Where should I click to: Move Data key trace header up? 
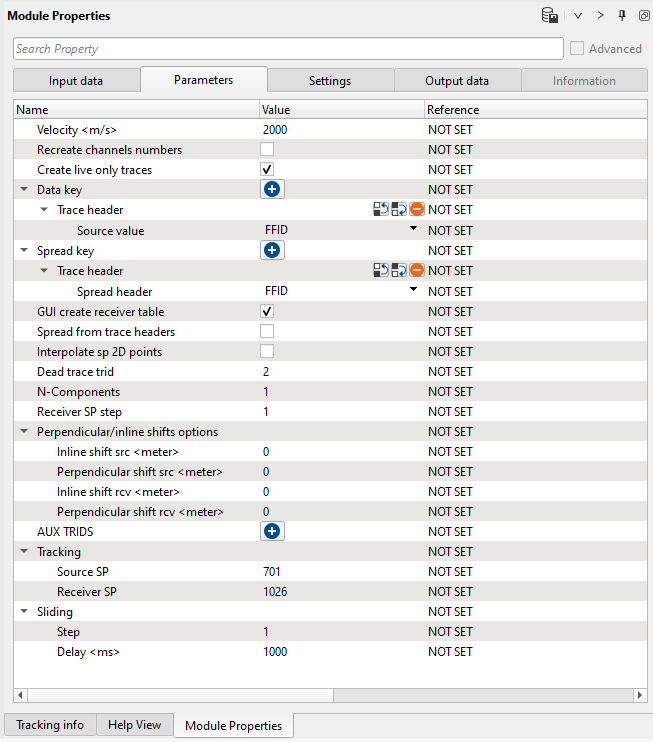click(381, 210)
